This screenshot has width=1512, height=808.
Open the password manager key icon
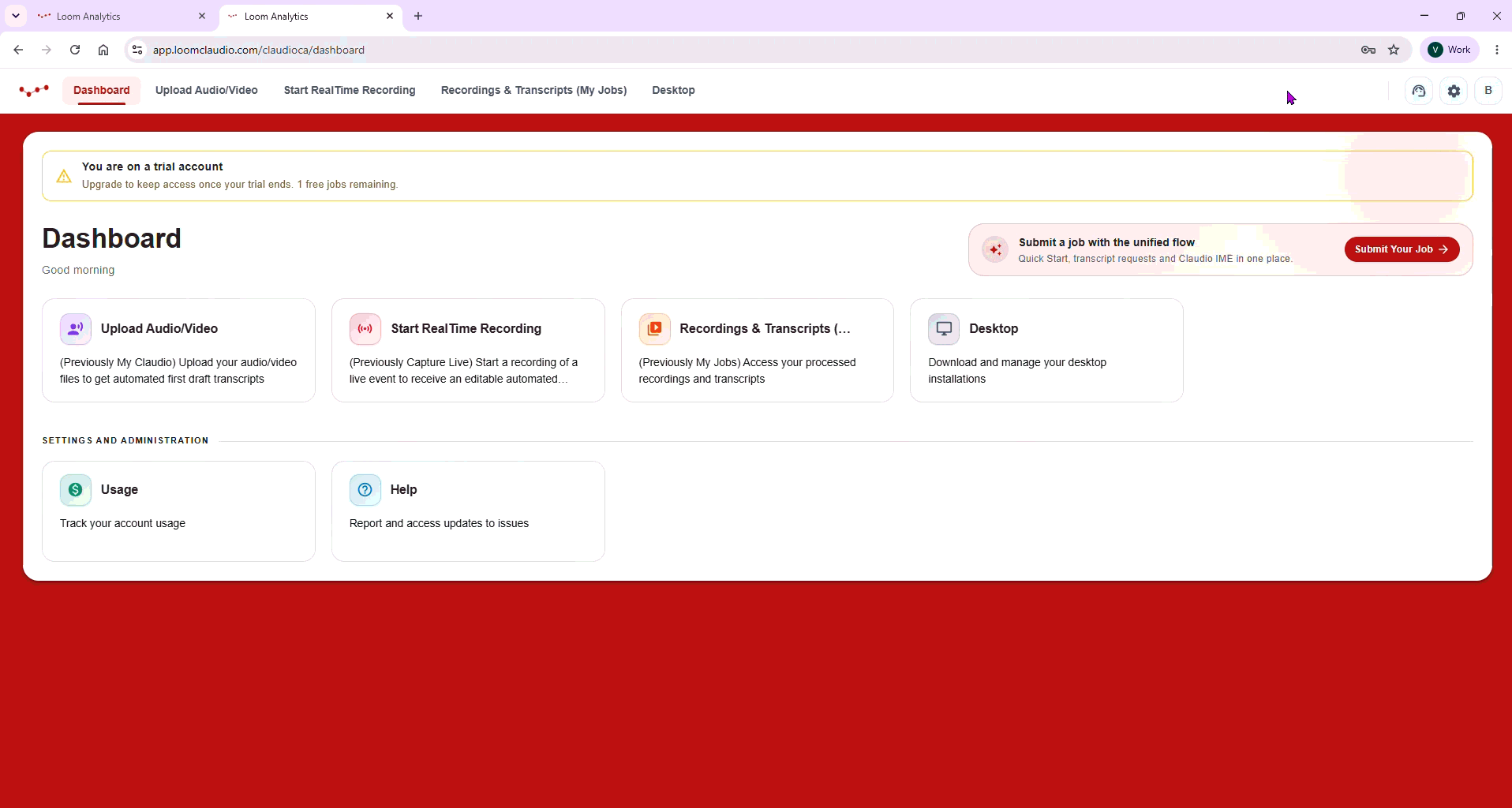point(1368,50)
